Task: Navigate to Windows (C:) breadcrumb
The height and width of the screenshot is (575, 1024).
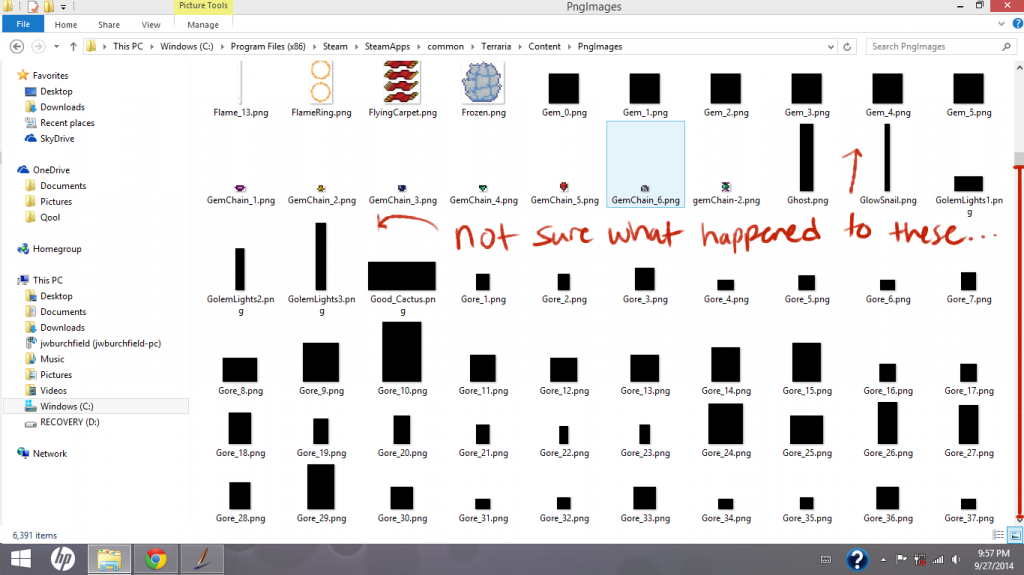Action: pyautogui.click(x=187, y=46)
